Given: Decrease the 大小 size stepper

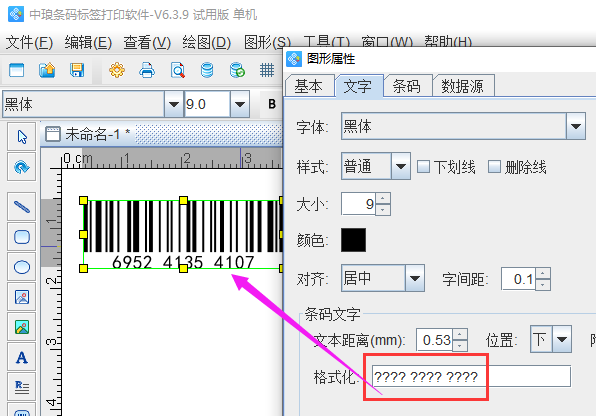Looking at the screenshot, I should pyautogui.click(x=383, y=210).
